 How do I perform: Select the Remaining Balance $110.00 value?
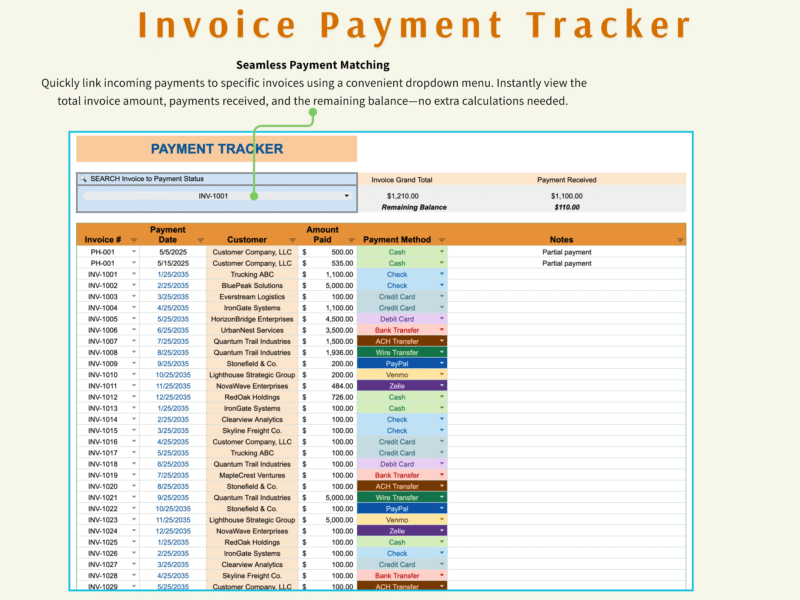566,207
